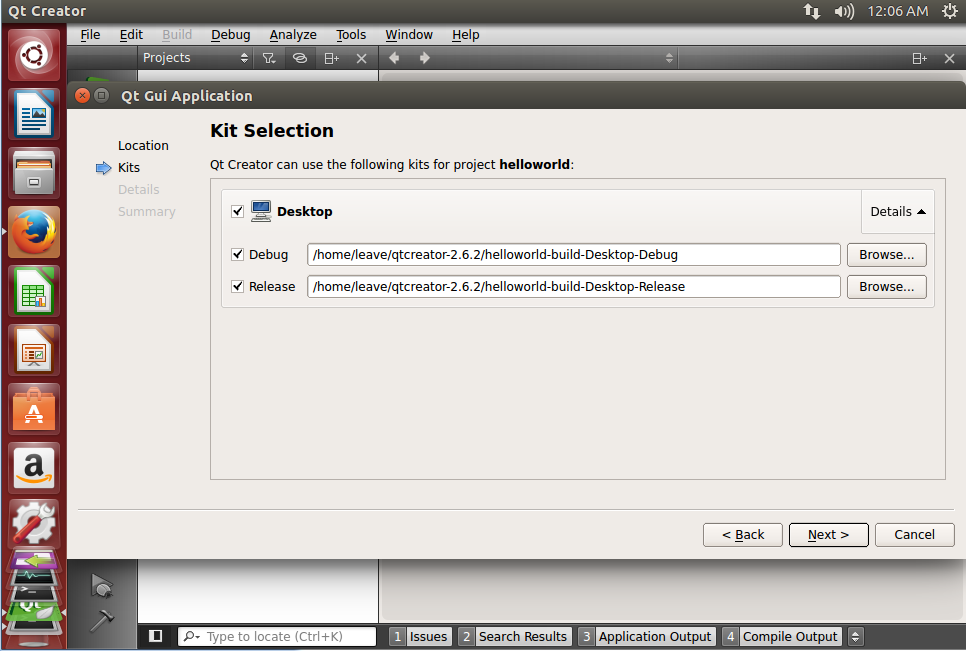This screenshot has height=651, width=966.
Task: Open the system session gear menu
Action: [x=949, y=11]
